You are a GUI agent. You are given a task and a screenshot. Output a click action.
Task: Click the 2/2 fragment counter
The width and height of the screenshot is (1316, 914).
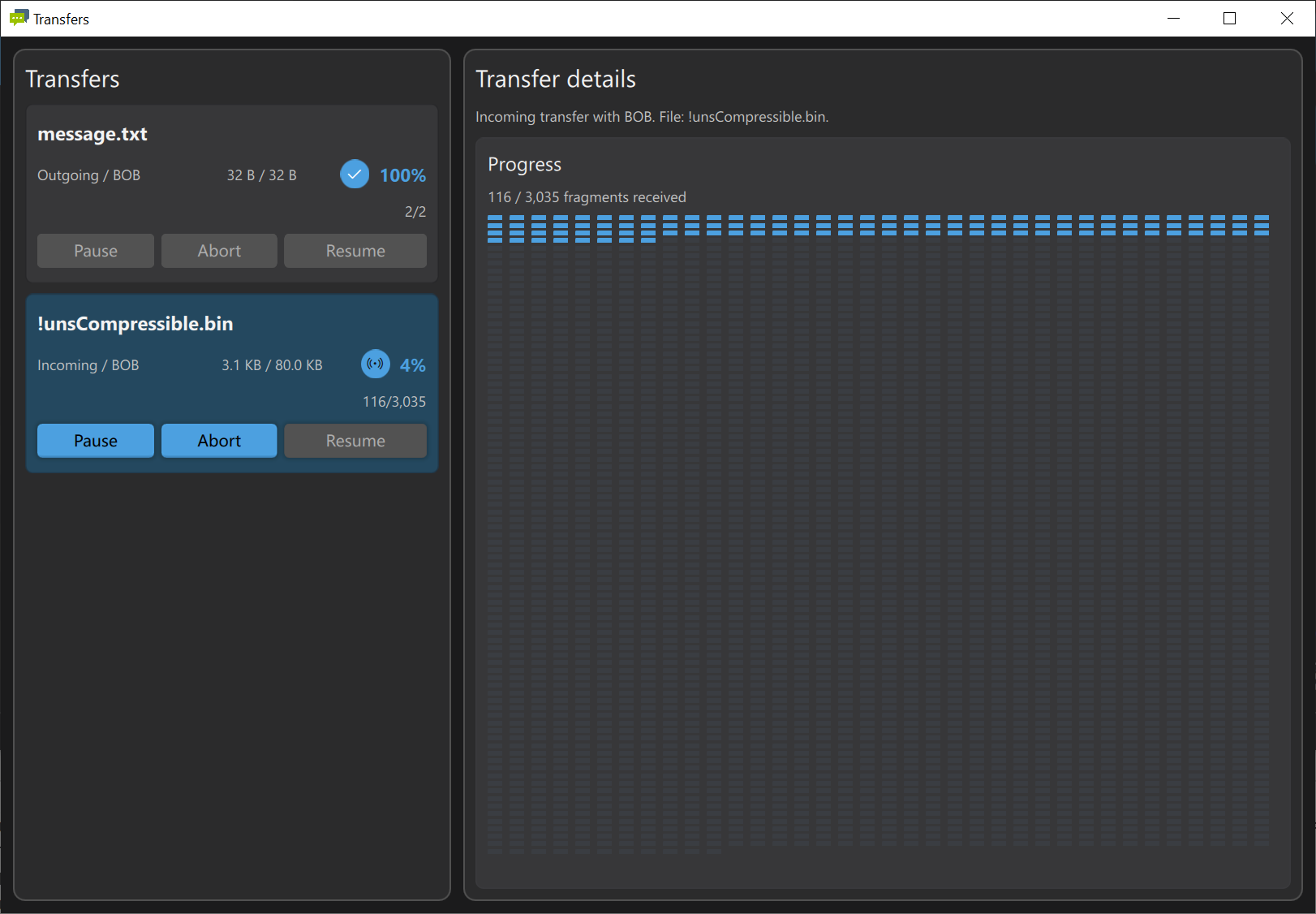415,212
